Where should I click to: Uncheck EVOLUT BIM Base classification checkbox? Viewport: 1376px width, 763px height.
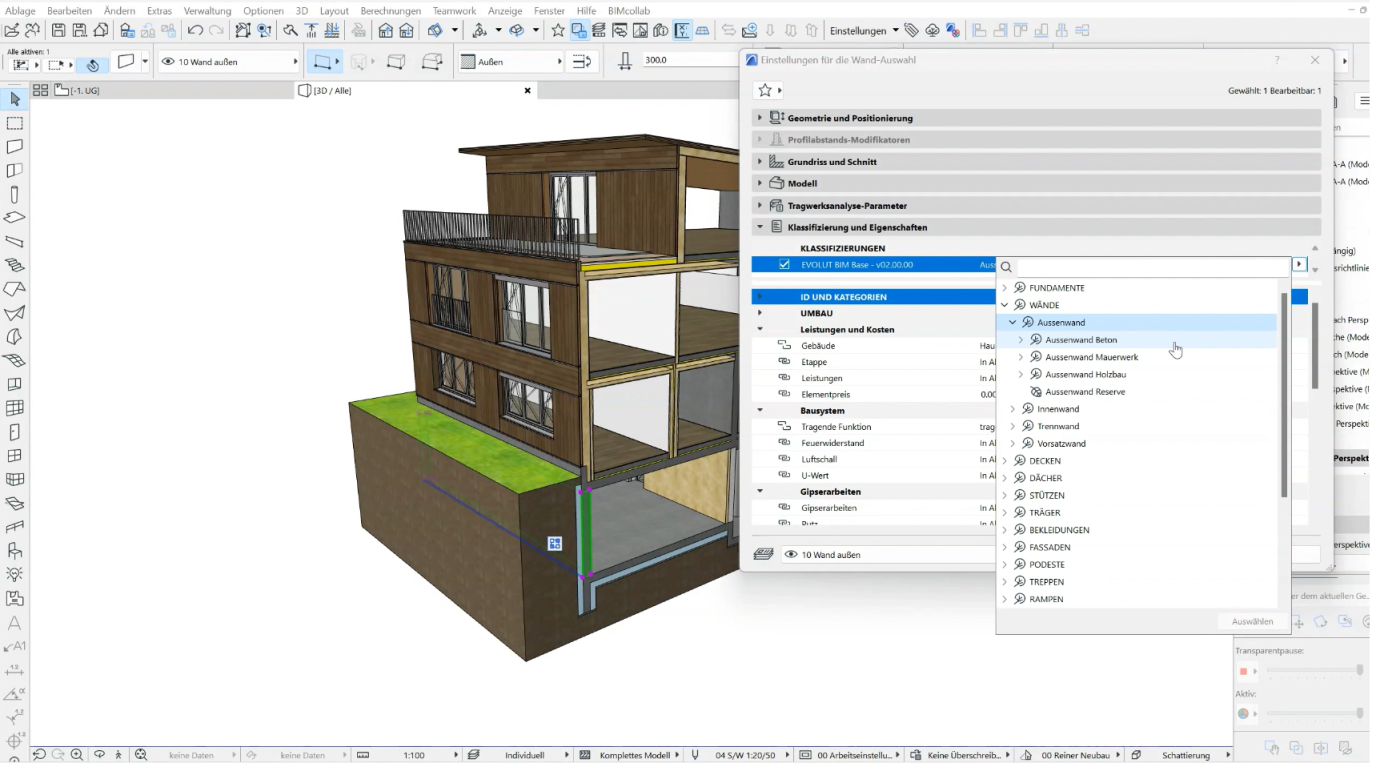point(784,265)
